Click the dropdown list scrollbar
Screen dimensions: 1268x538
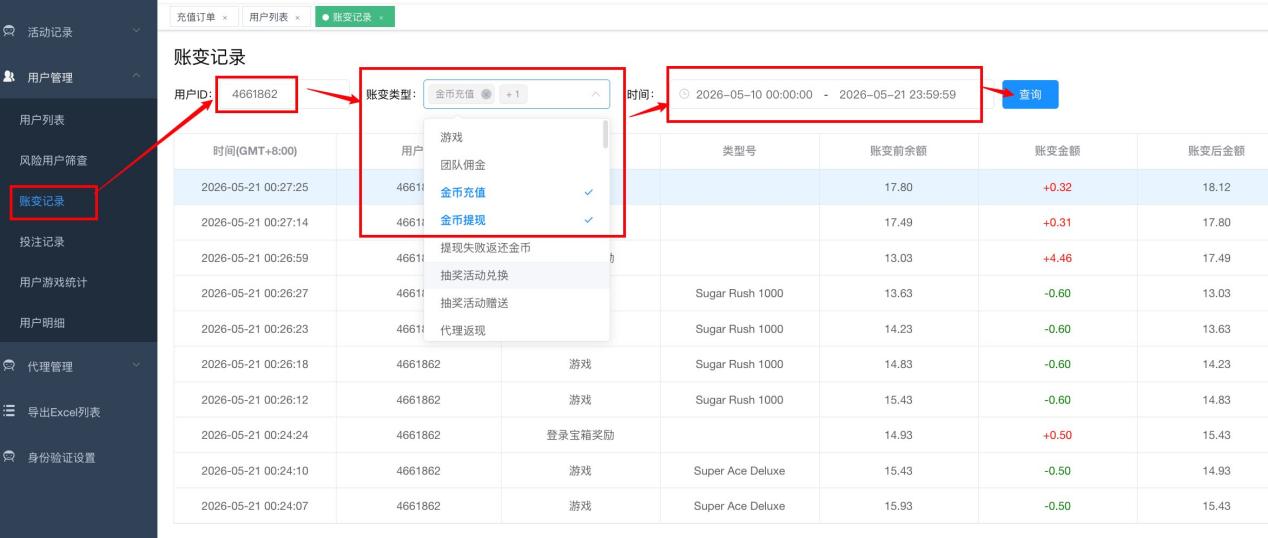coord(605,134)
